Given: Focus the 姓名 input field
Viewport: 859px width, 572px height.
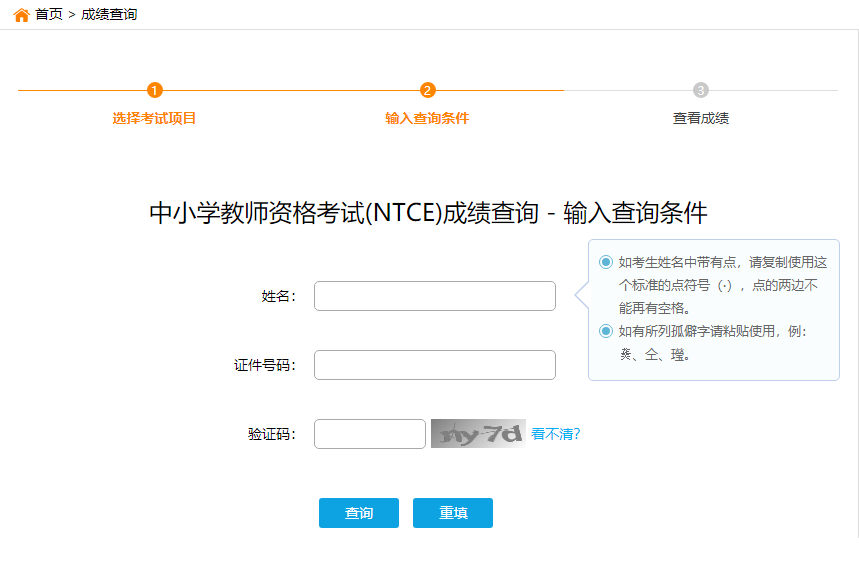Looking at the screenshot, I should point(435,296).
